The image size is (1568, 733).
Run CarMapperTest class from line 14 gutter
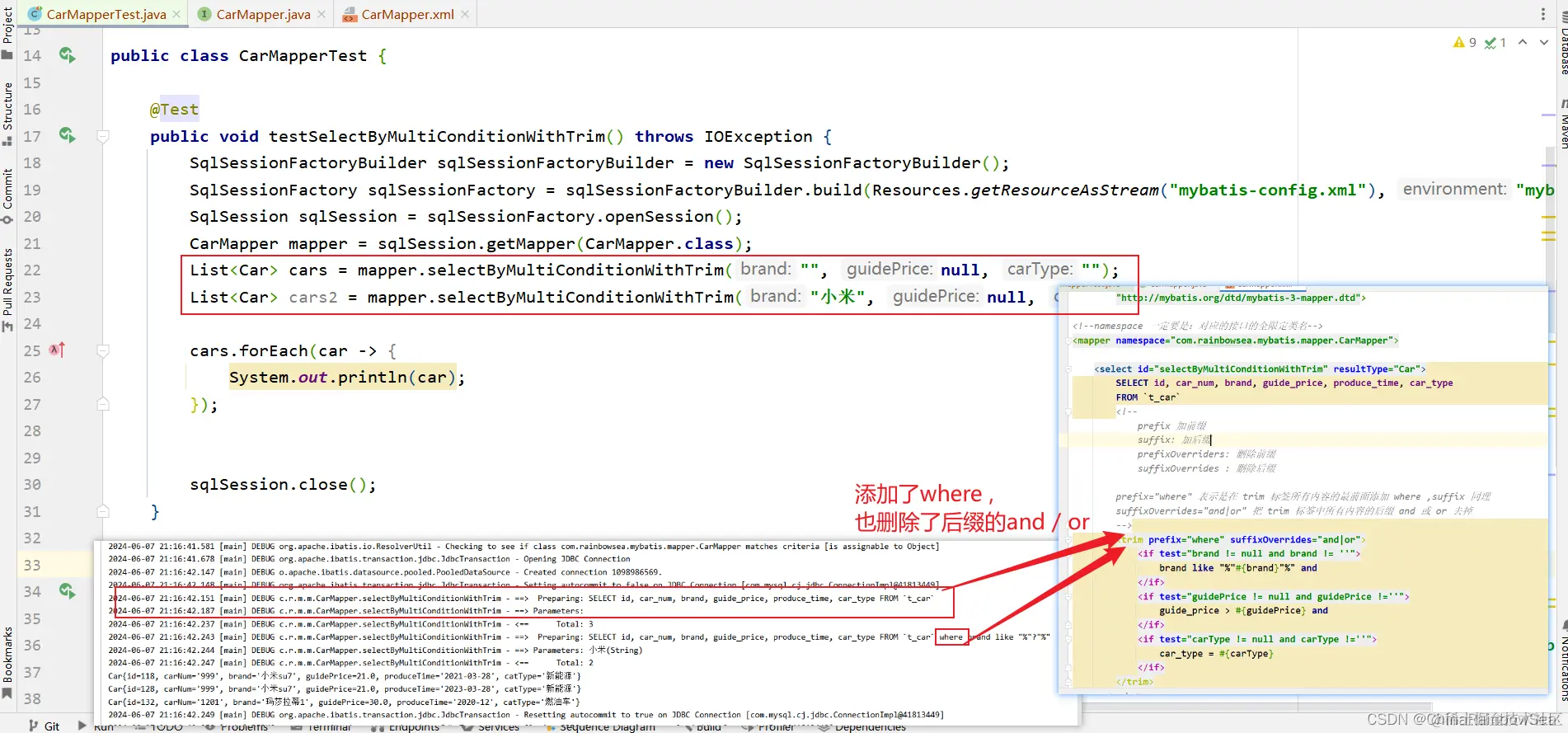coord(68,55)
